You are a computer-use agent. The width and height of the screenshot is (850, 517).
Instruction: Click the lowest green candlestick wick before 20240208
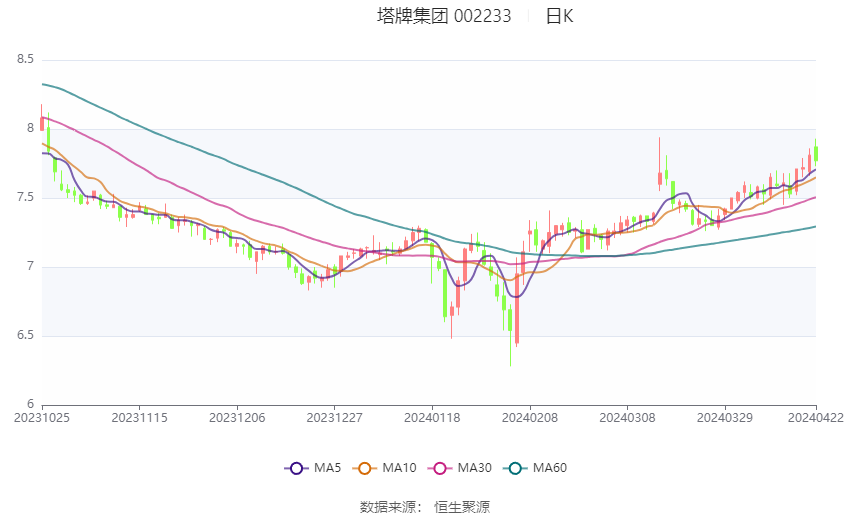tap(510, 335)
